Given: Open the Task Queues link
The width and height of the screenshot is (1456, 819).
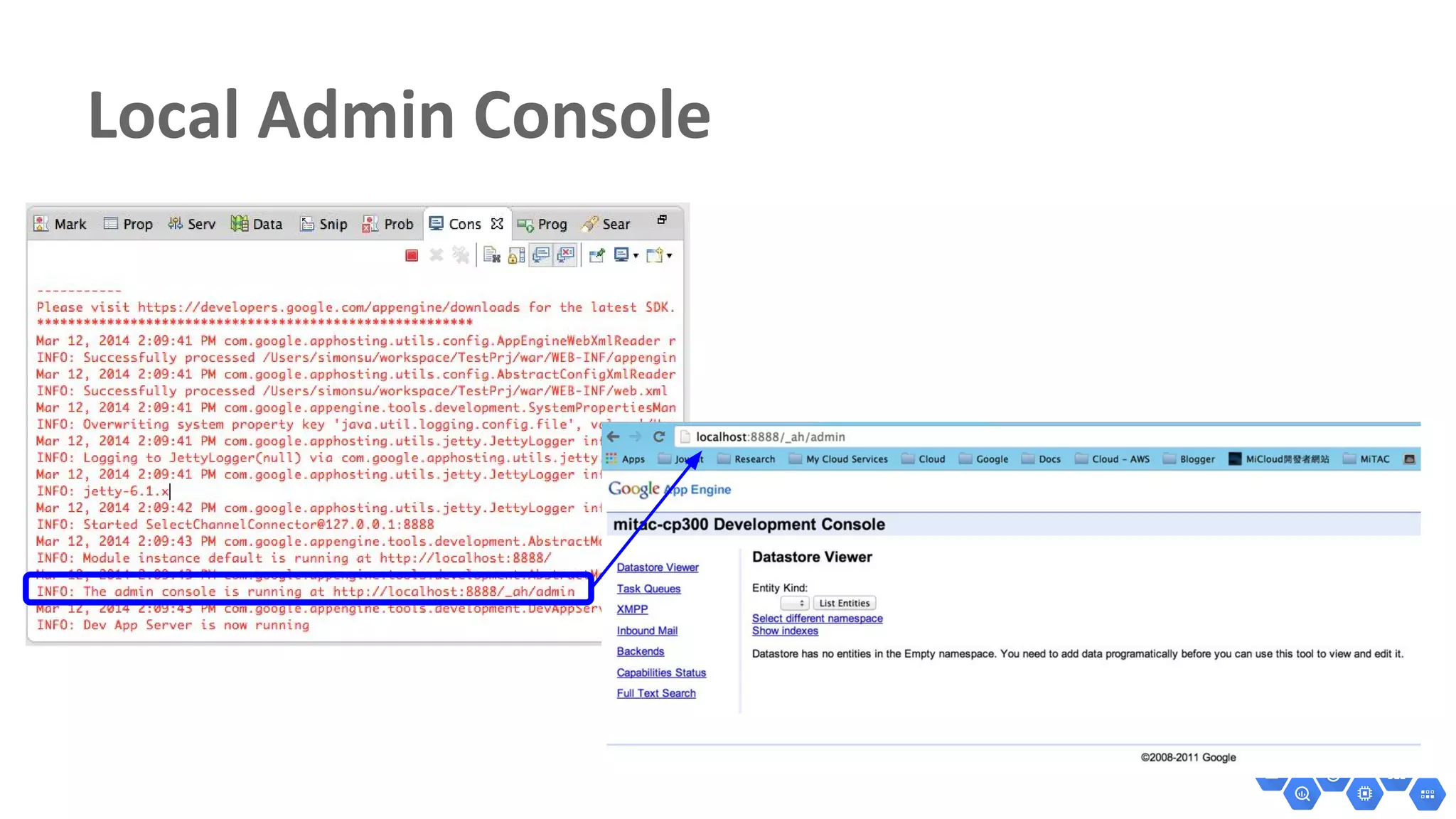Looking at the screenshot, I should (648, 589).
